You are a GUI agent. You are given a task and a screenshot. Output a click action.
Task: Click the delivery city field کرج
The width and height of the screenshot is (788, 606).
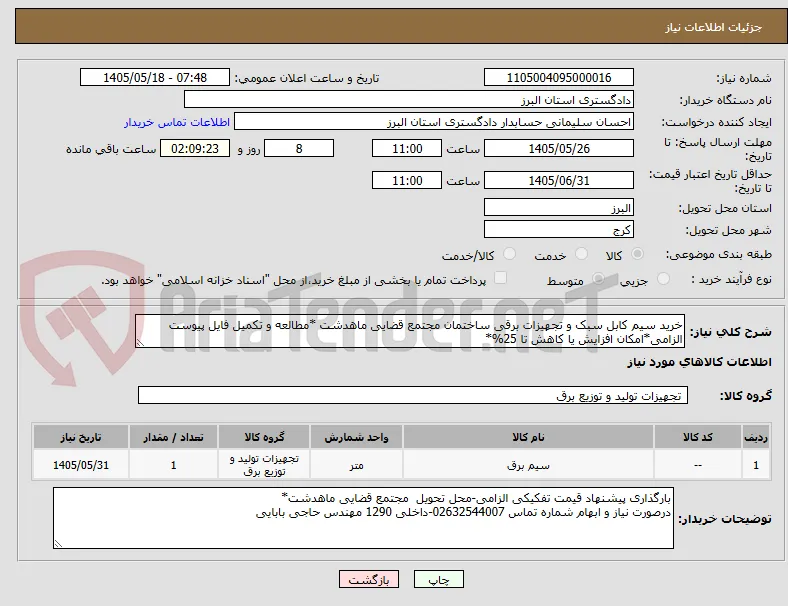pyautogui.click(x=559, y=230)
